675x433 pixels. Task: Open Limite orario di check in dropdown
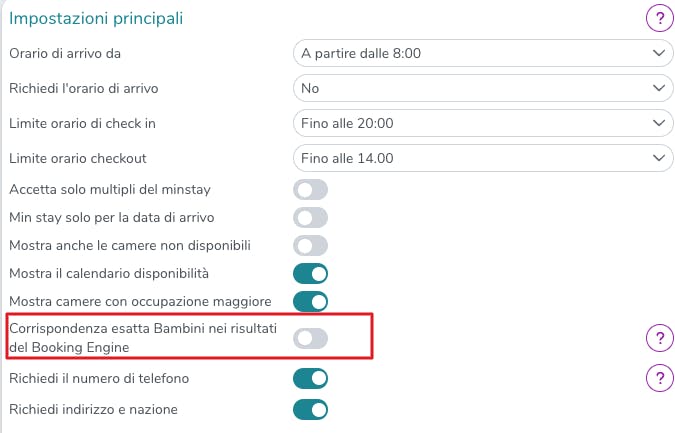(x=483, y=123)
